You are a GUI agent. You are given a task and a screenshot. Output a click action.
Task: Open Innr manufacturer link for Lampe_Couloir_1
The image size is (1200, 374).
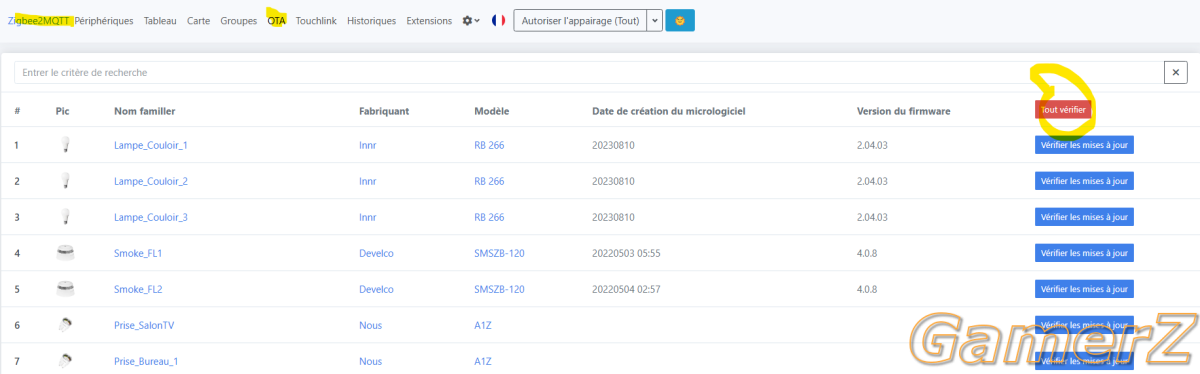367,145
